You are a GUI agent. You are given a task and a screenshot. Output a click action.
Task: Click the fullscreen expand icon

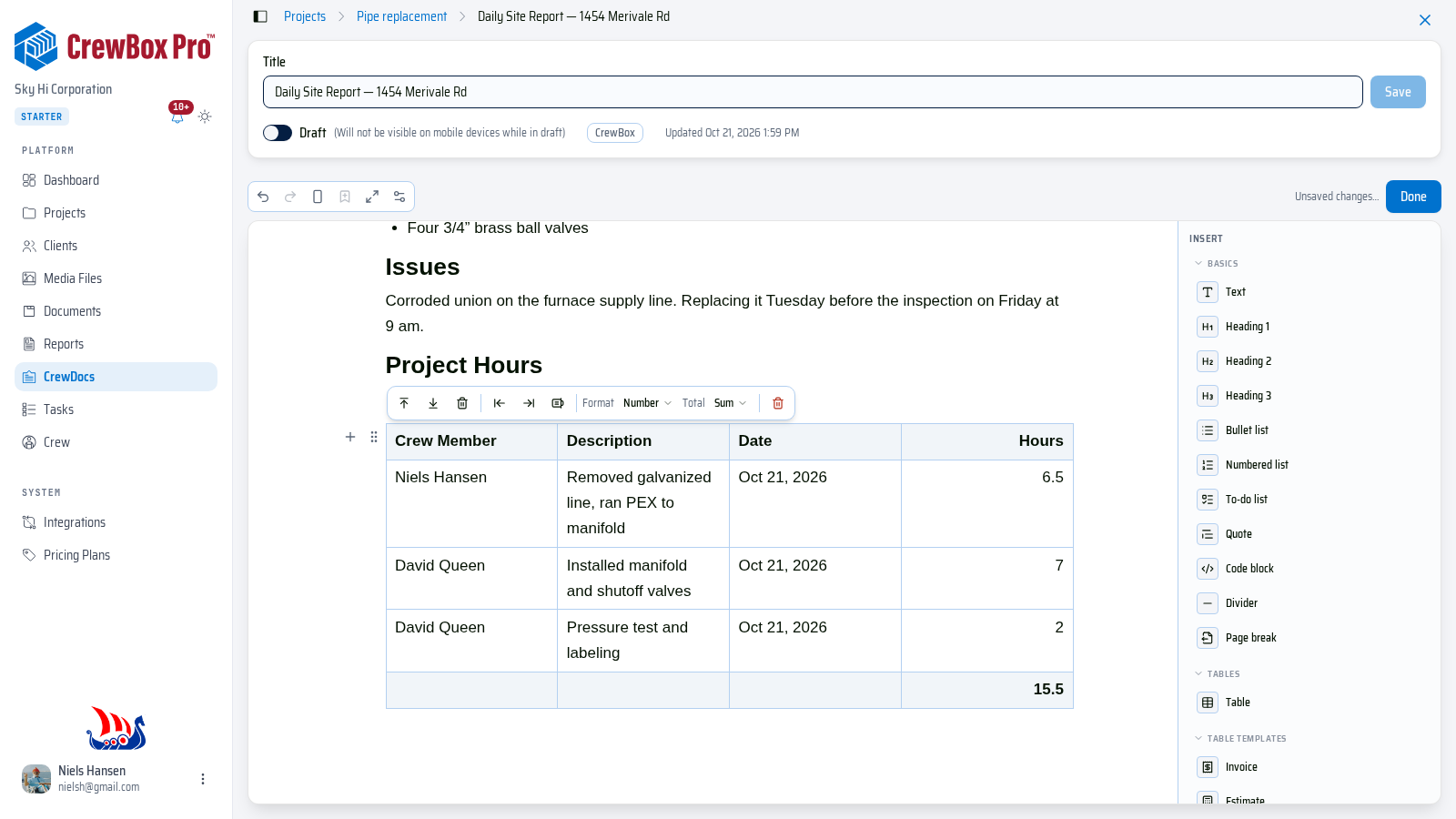coord(372,197)
